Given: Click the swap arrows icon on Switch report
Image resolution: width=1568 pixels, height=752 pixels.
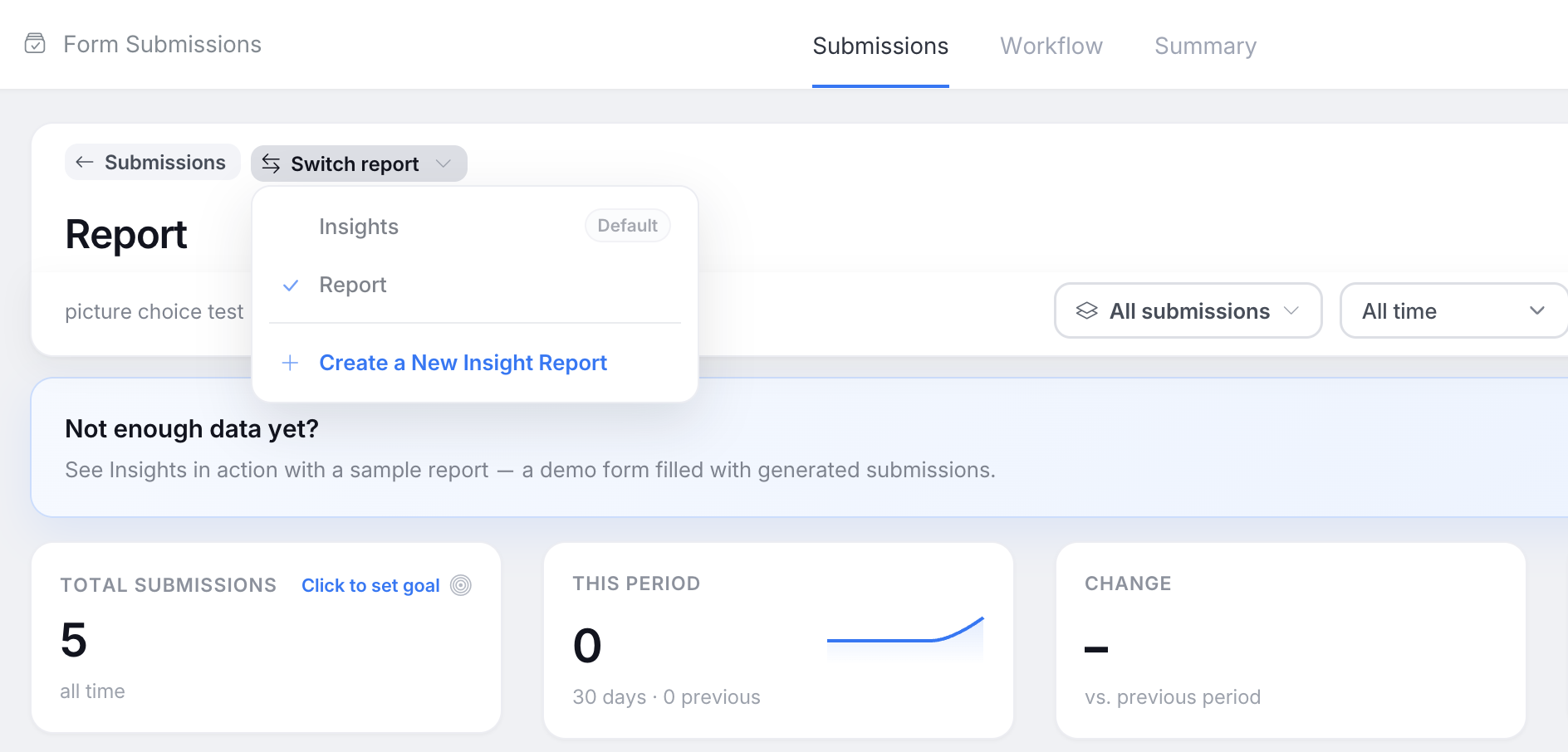Looking at the screenshot, I should pyautogui.click(x=271, y=164).
